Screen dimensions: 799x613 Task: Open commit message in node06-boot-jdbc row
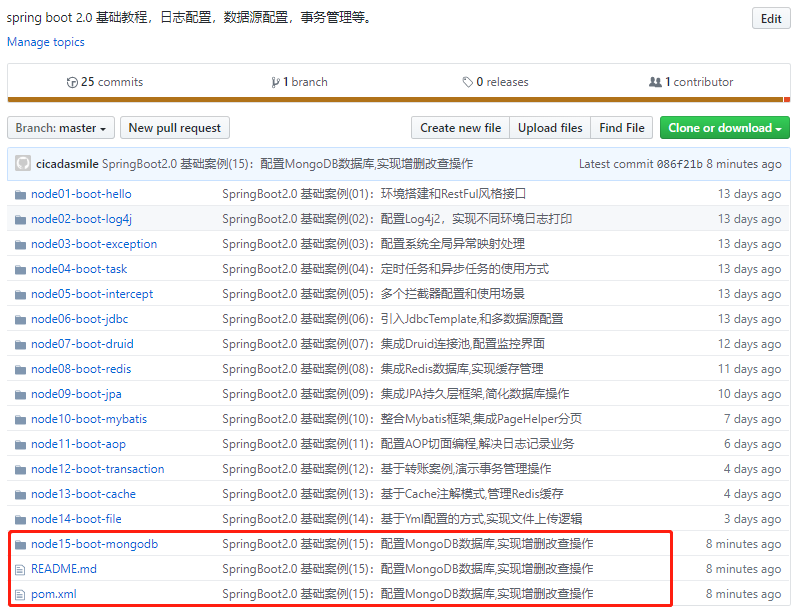point(392,319)
